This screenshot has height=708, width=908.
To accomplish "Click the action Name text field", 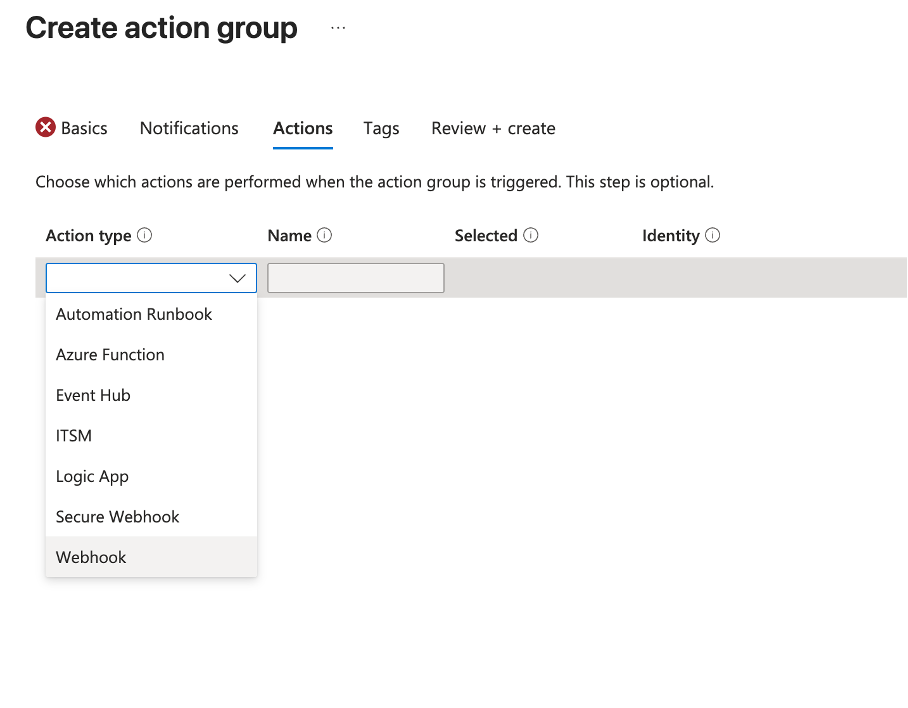I will pyautogui.click(x=355, y=278).
